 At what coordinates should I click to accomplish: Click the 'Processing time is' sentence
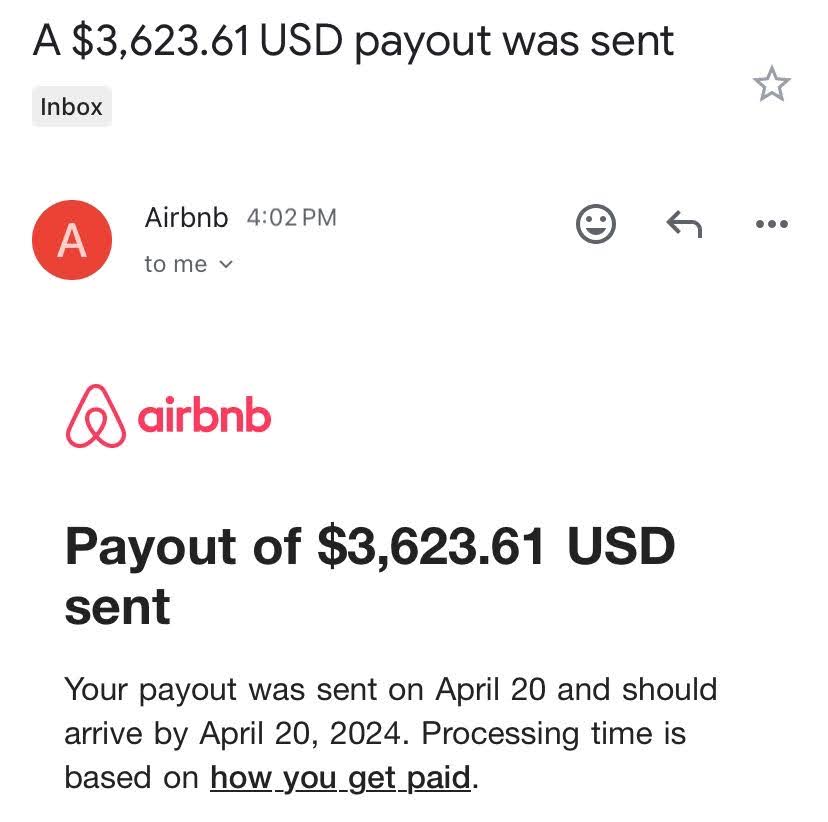[553, 734]
